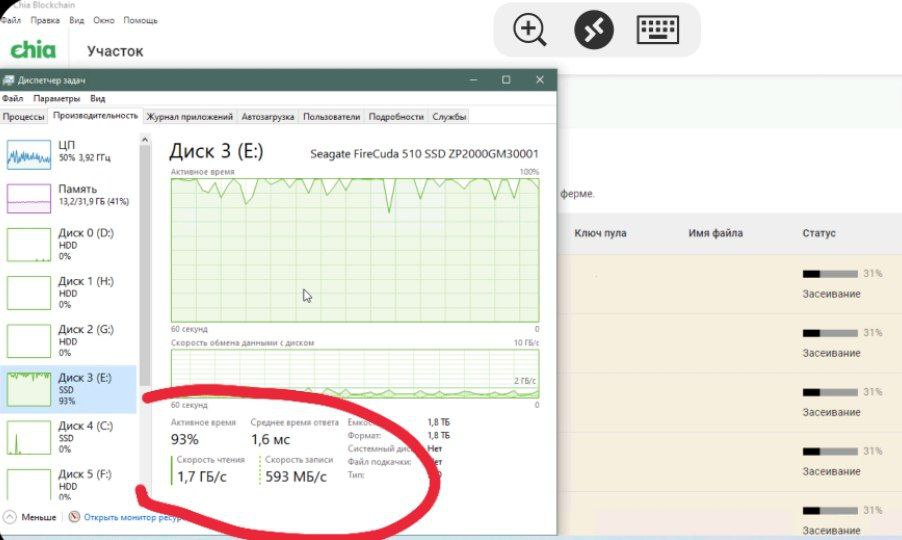
Task: Switch to Журнал приложений tab
Action: click(x=190, y=117)
